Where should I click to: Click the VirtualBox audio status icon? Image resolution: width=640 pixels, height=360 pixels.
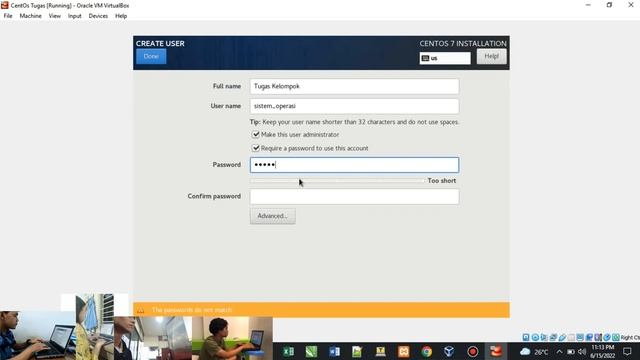[544, 337]
